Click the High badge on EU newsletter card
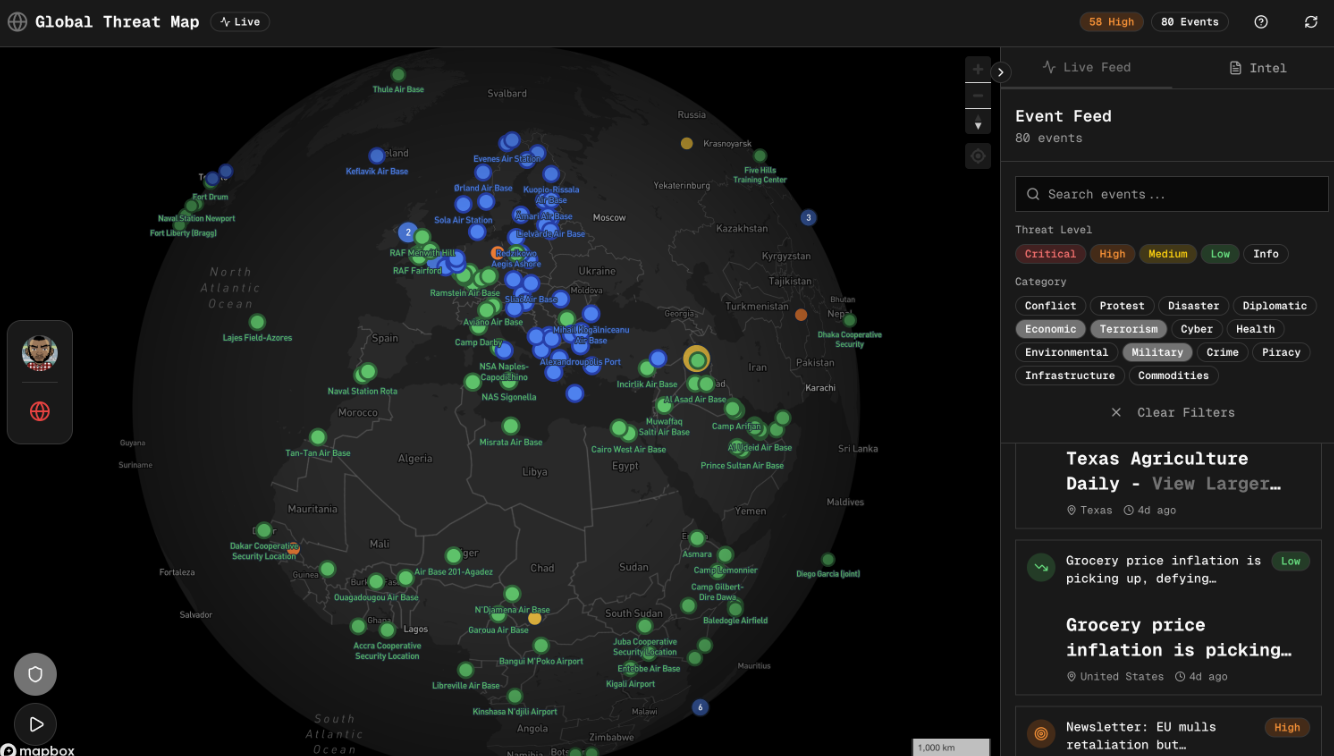Viewport: 1334px width, 756px height. [1287, 728]
